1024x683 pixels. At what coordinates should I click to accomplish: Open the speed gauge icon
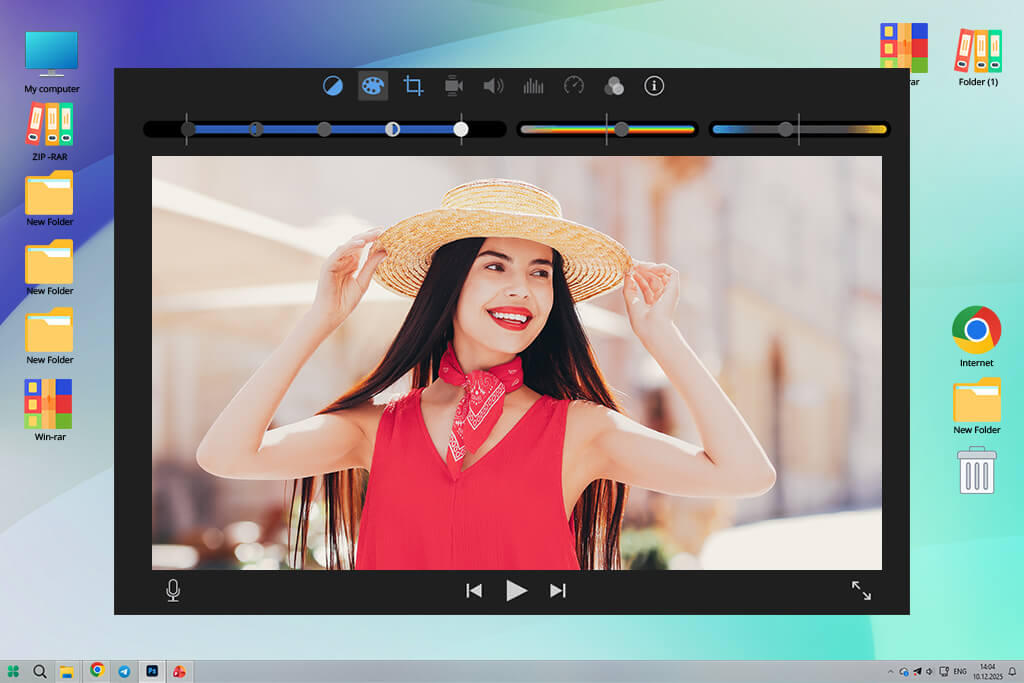(x=573, y=86)
